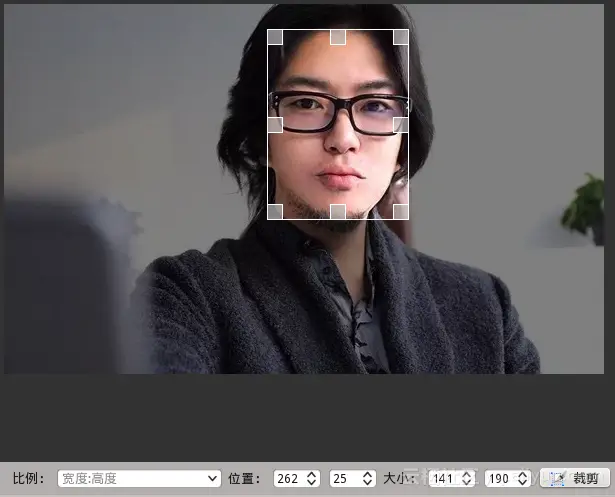
Task: Click the bottom-left crop selection handle
Action: (275, 211)
